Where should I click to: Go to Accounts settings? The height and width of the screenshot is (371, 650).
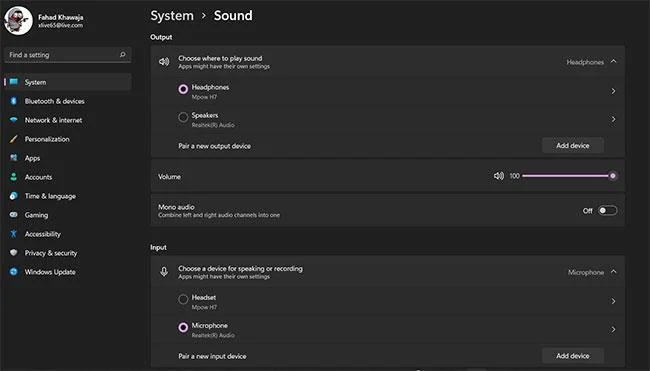[x=68, y=177]
